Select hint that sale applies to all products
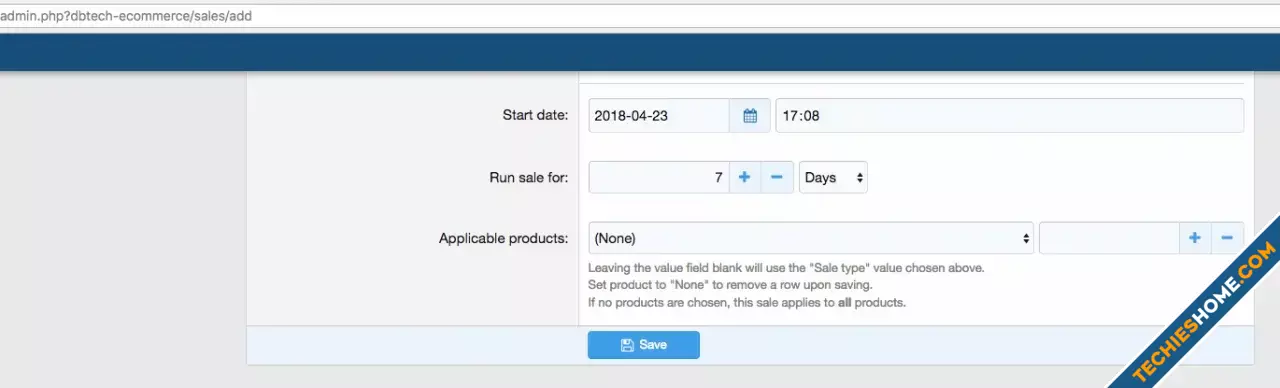This screenshot has height=388, width=1280. [747, 302]
